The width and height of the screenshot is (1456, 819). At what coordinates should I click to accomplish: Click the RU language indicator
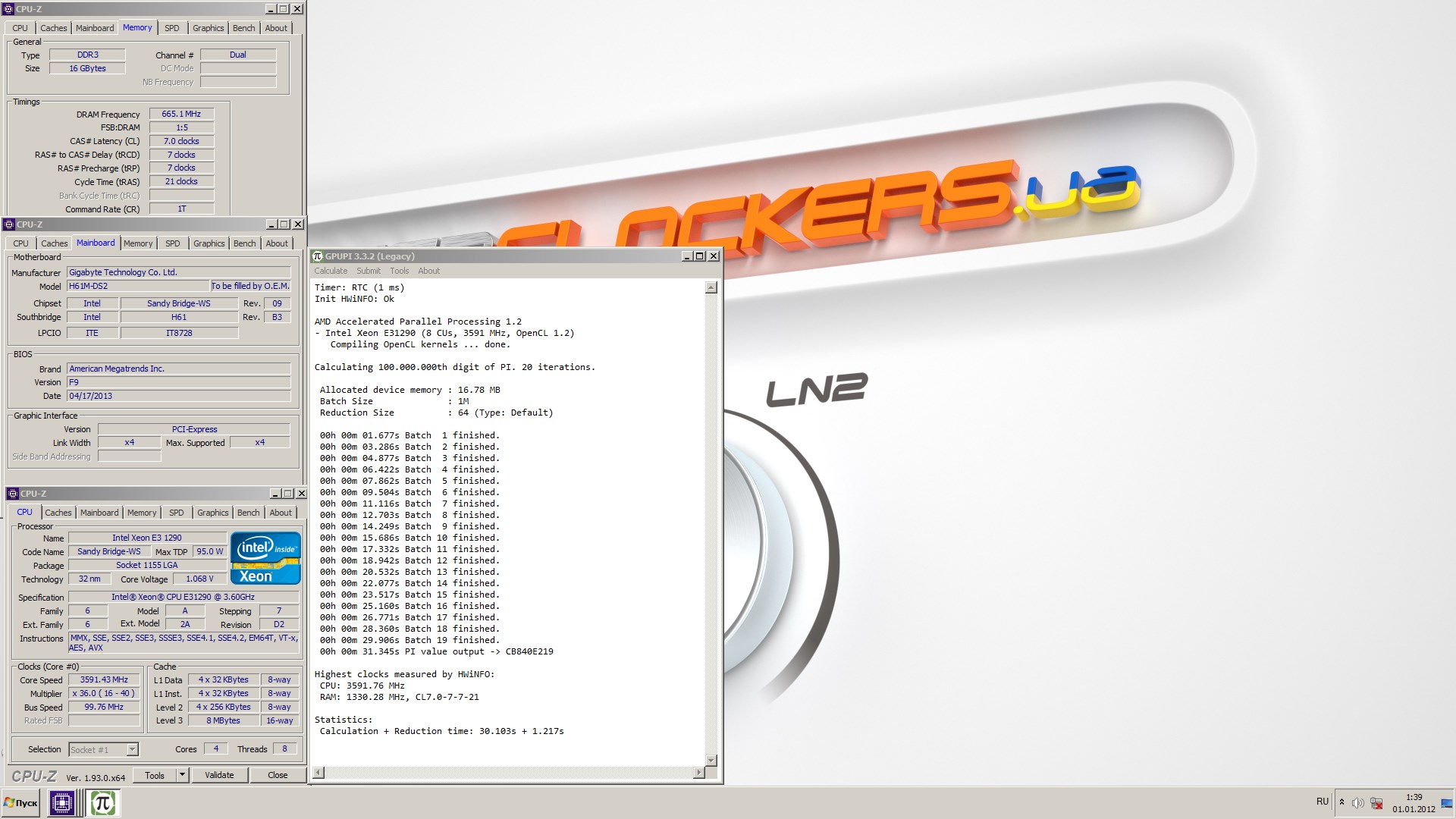[1323, 802]
